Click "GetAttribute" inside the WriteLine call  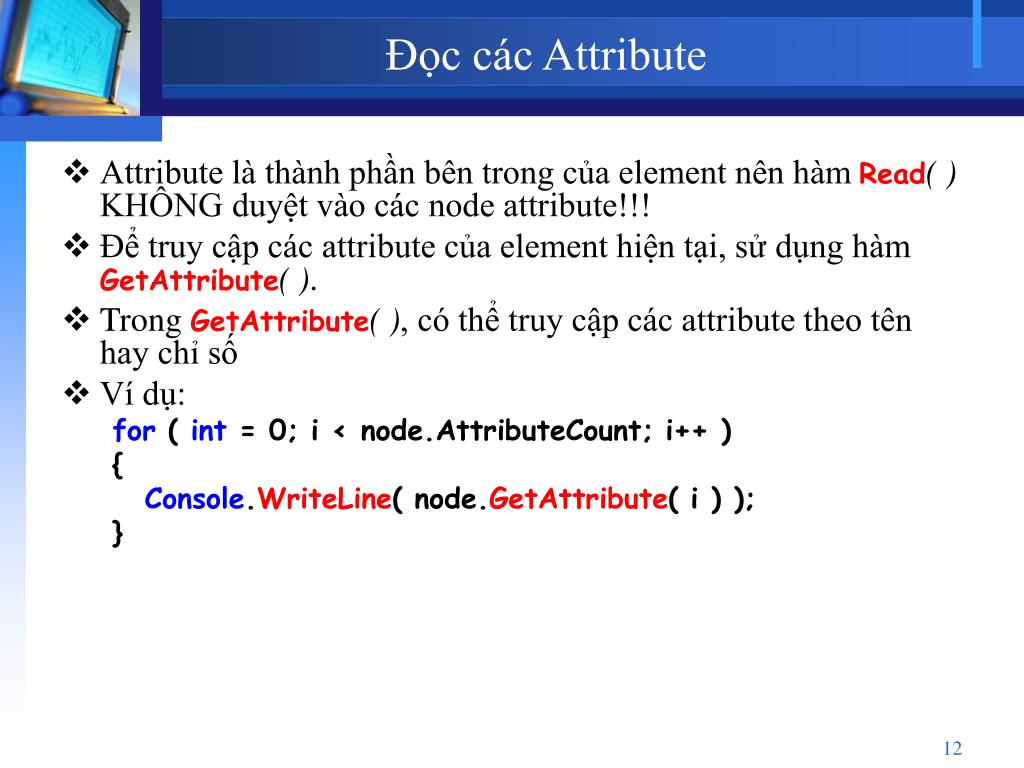pyautogui.click(x=578, y=499)
